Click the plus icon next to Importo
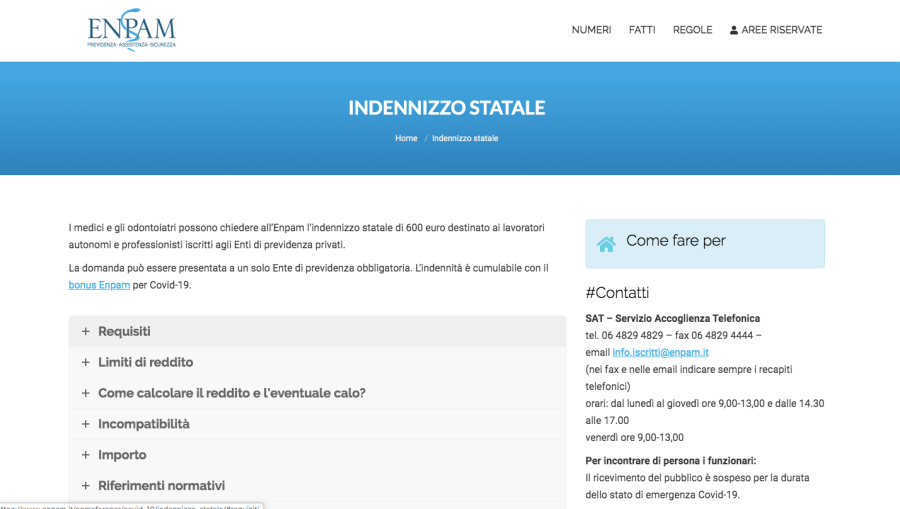 coord(86,455)
